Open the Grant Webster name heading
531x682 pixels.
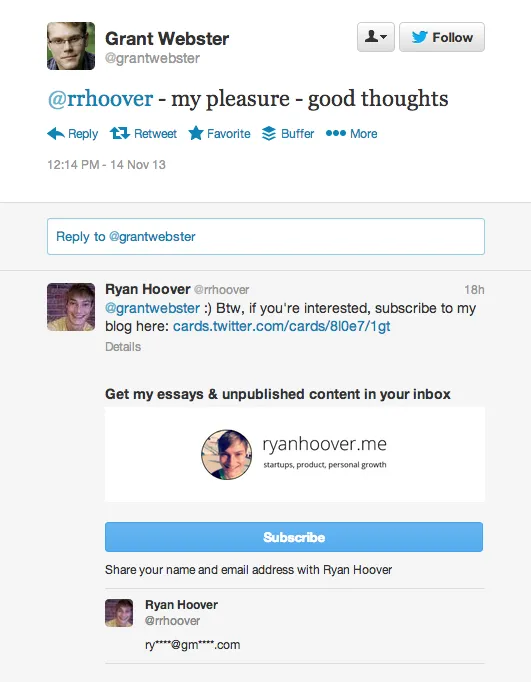click(167, 39)
